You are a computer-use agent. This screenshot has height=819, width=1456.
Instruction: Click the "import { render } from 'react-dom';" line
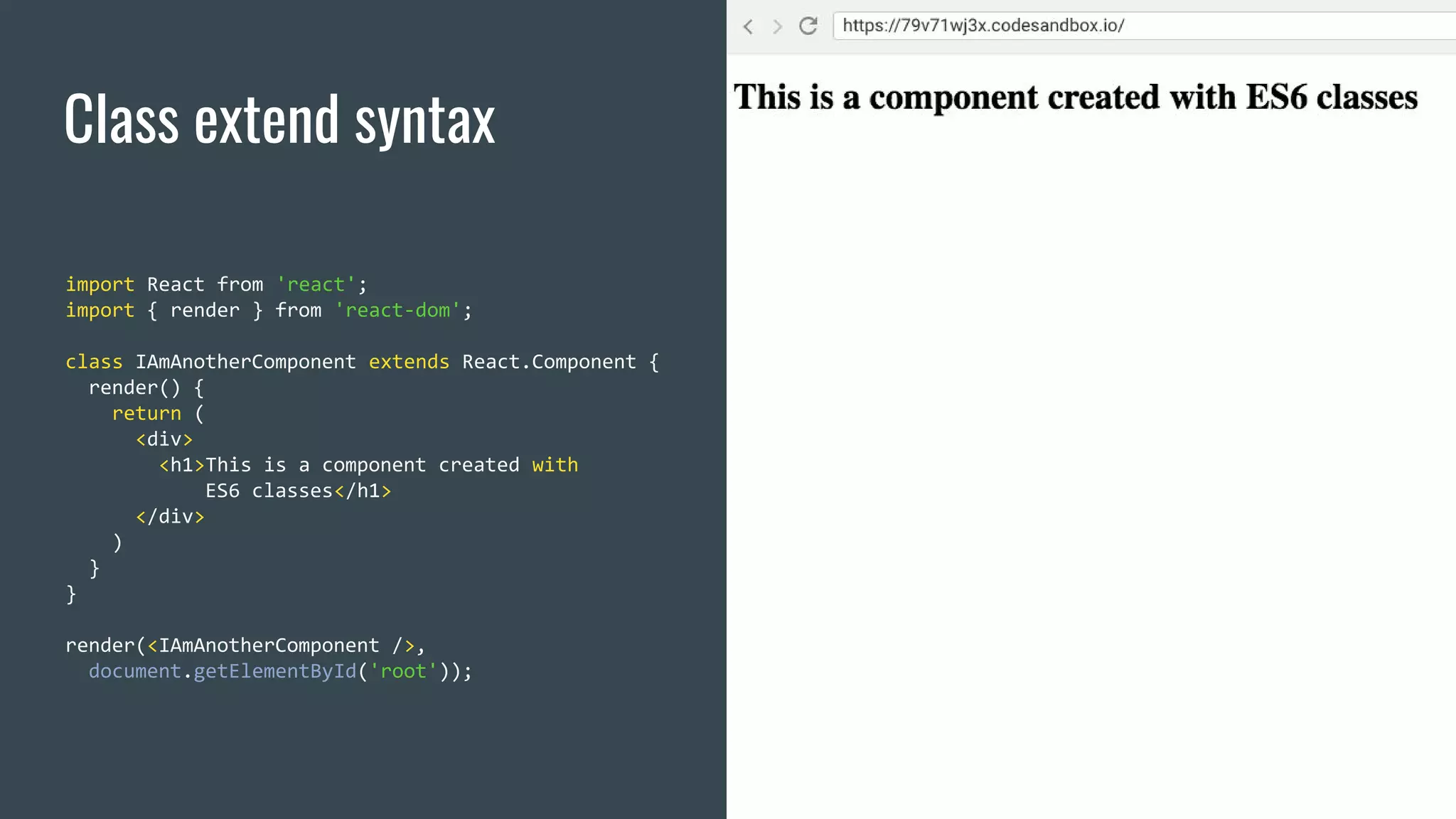[269, 310]
